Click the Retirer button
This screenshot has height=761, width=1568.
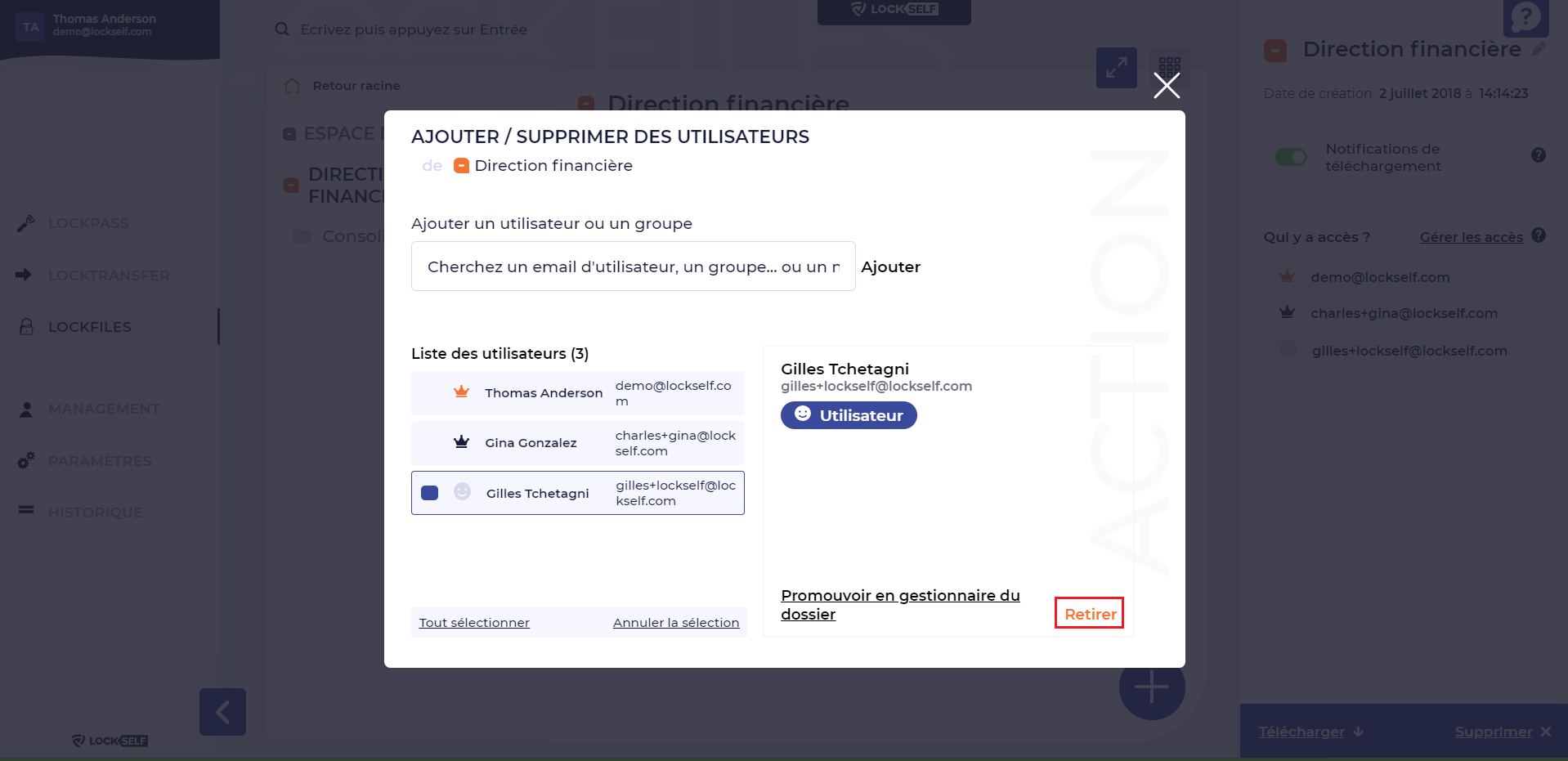[x=1089, y=614]
